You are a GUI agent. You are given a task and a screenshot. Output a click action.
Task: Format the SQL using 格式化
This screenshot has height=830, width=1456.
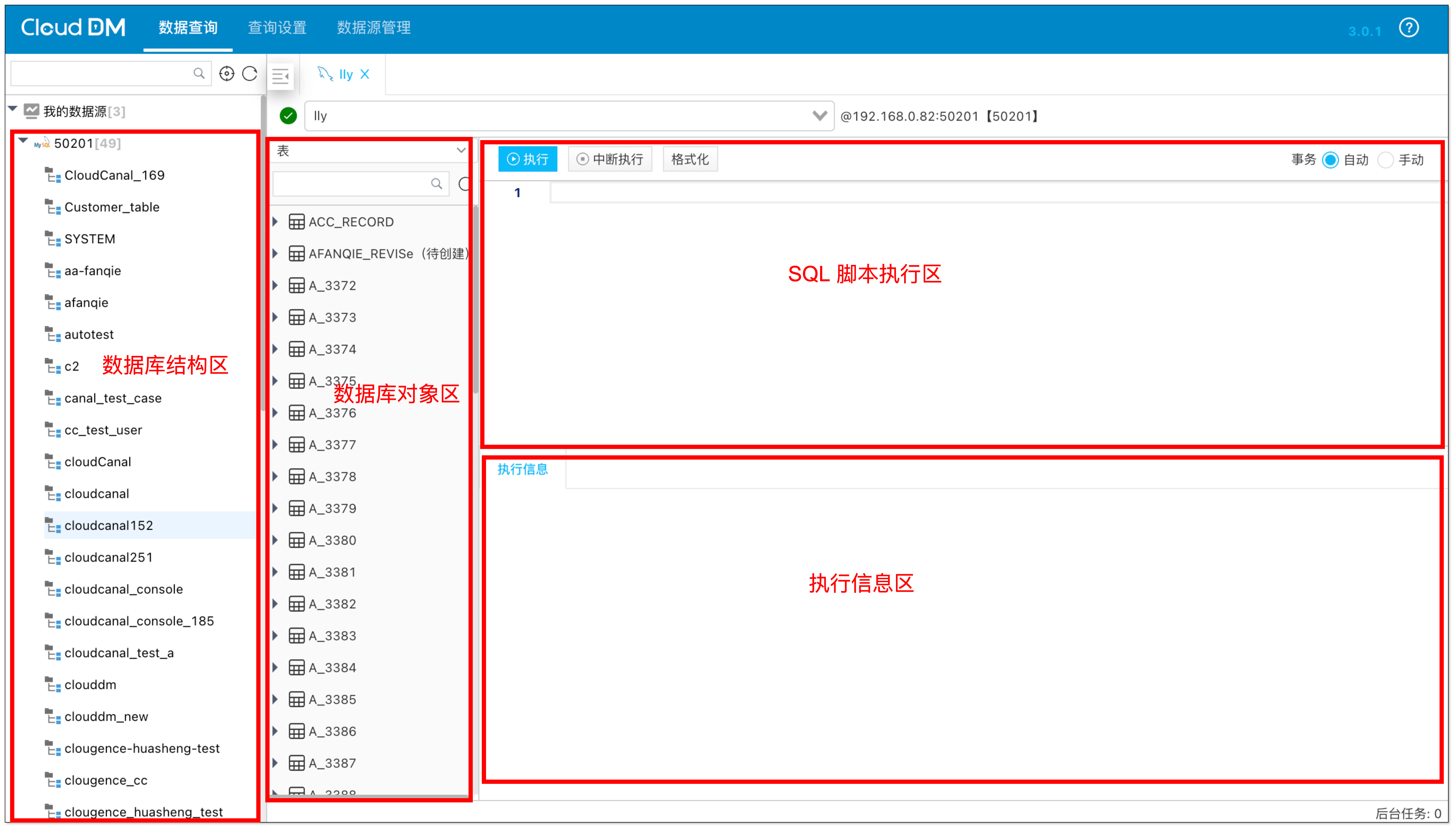pos(690,159)
